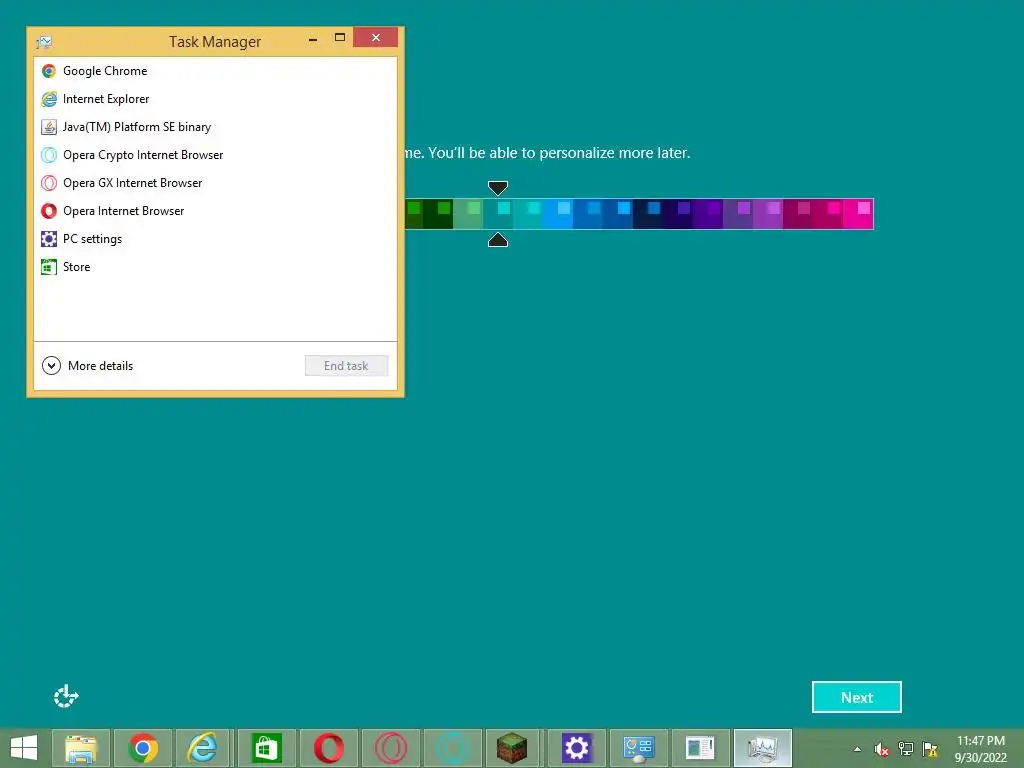Open the green Store taskbar icon

coord(266,748)
